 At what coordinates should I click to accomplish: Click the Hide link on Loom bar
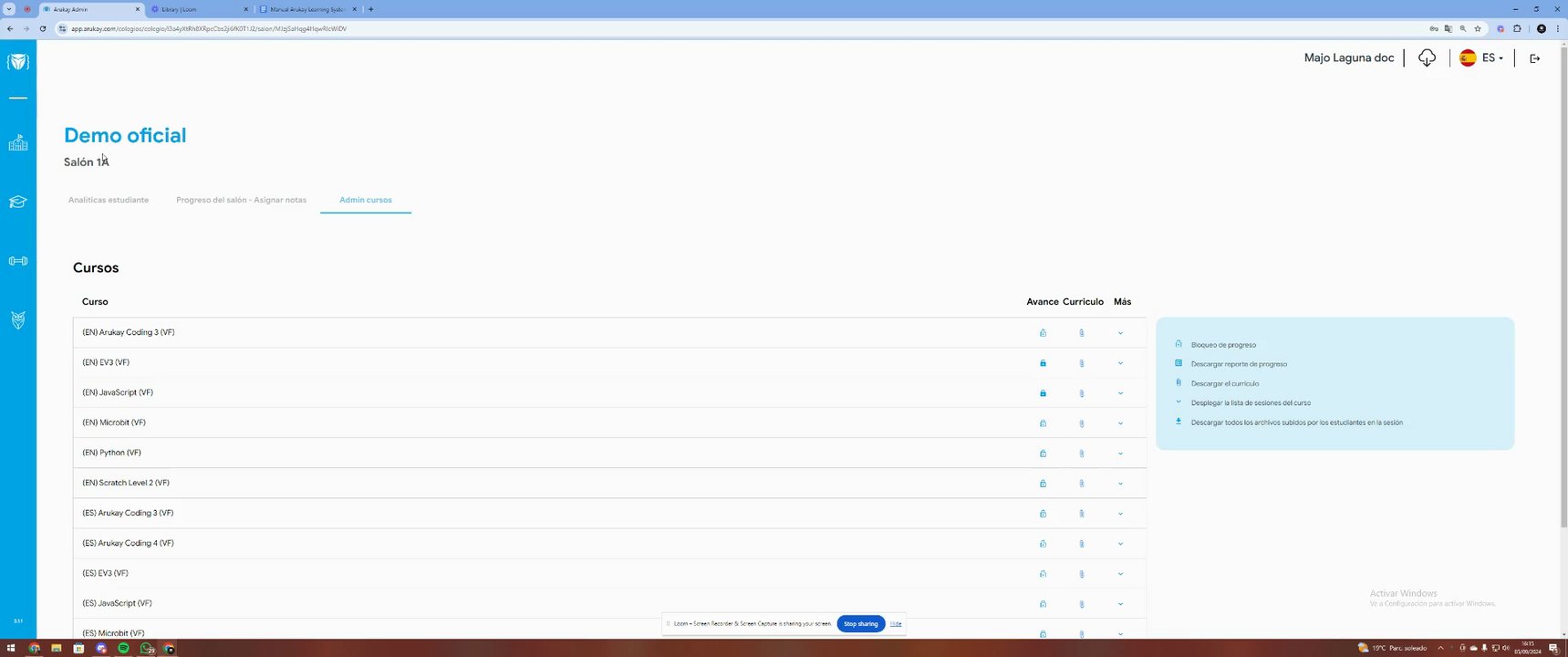tap(896, 624)
